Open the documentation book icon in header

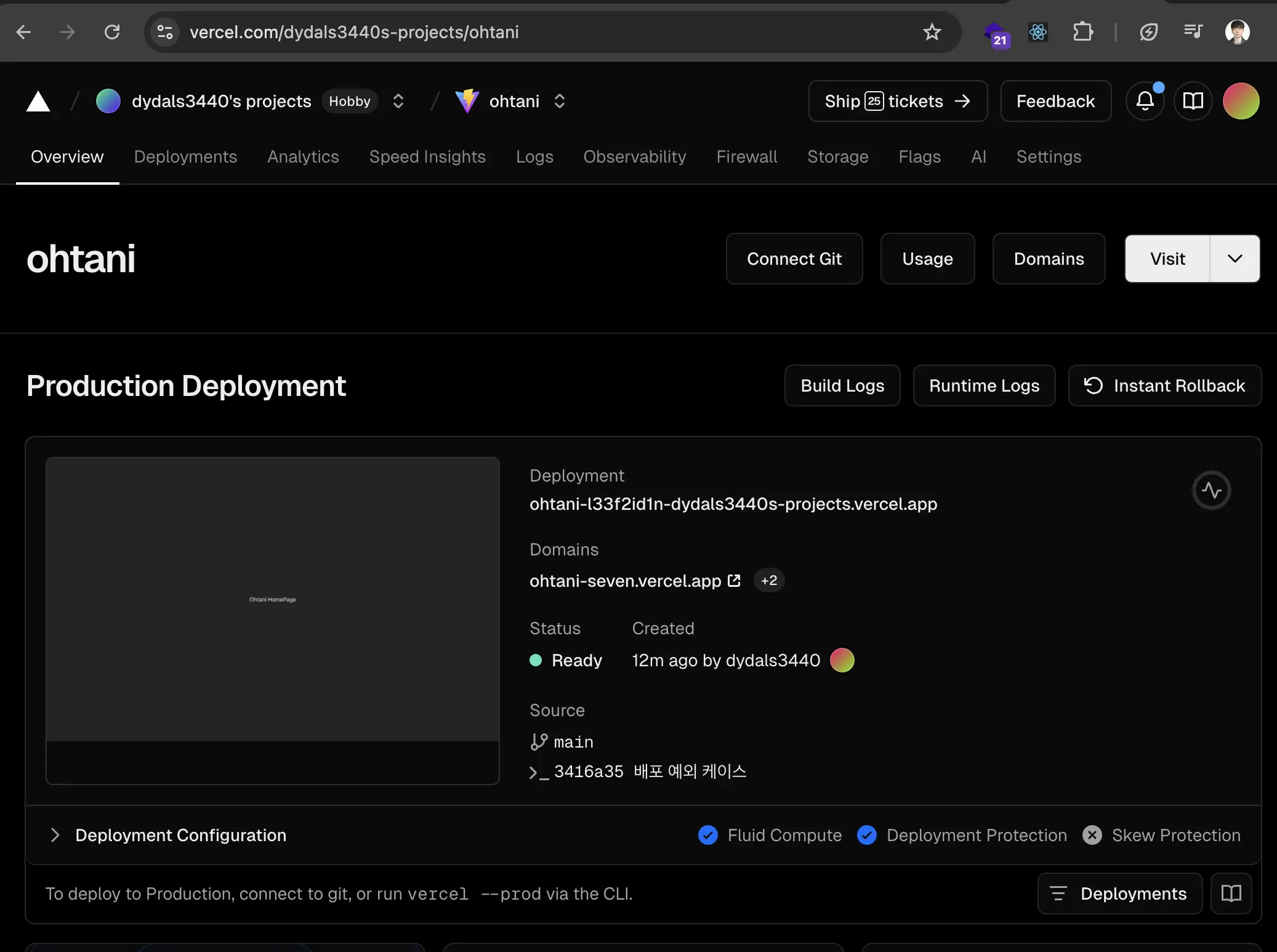coord(1193,101)
